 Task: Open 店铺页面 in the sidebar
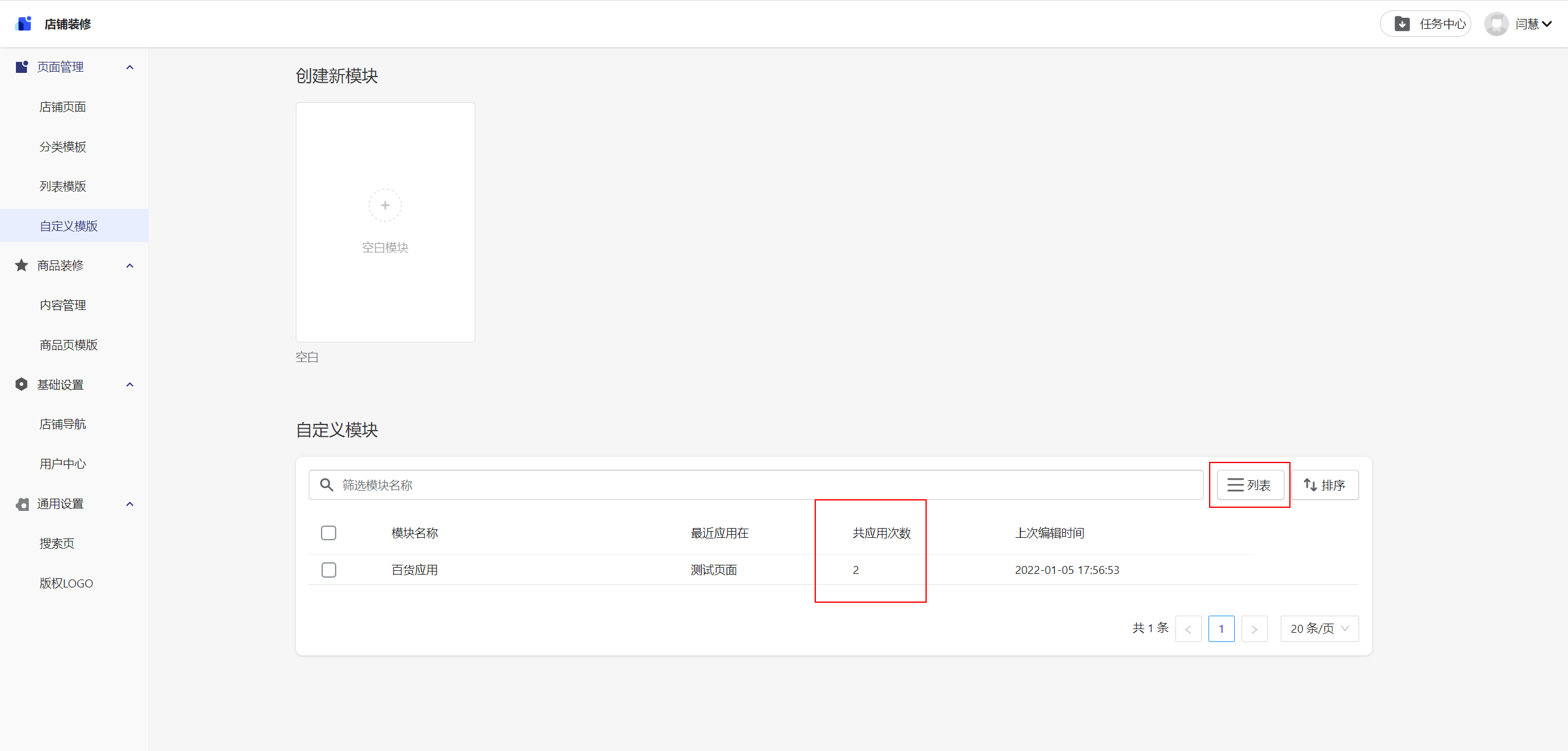pyautogui.click(x=62, y=107)
